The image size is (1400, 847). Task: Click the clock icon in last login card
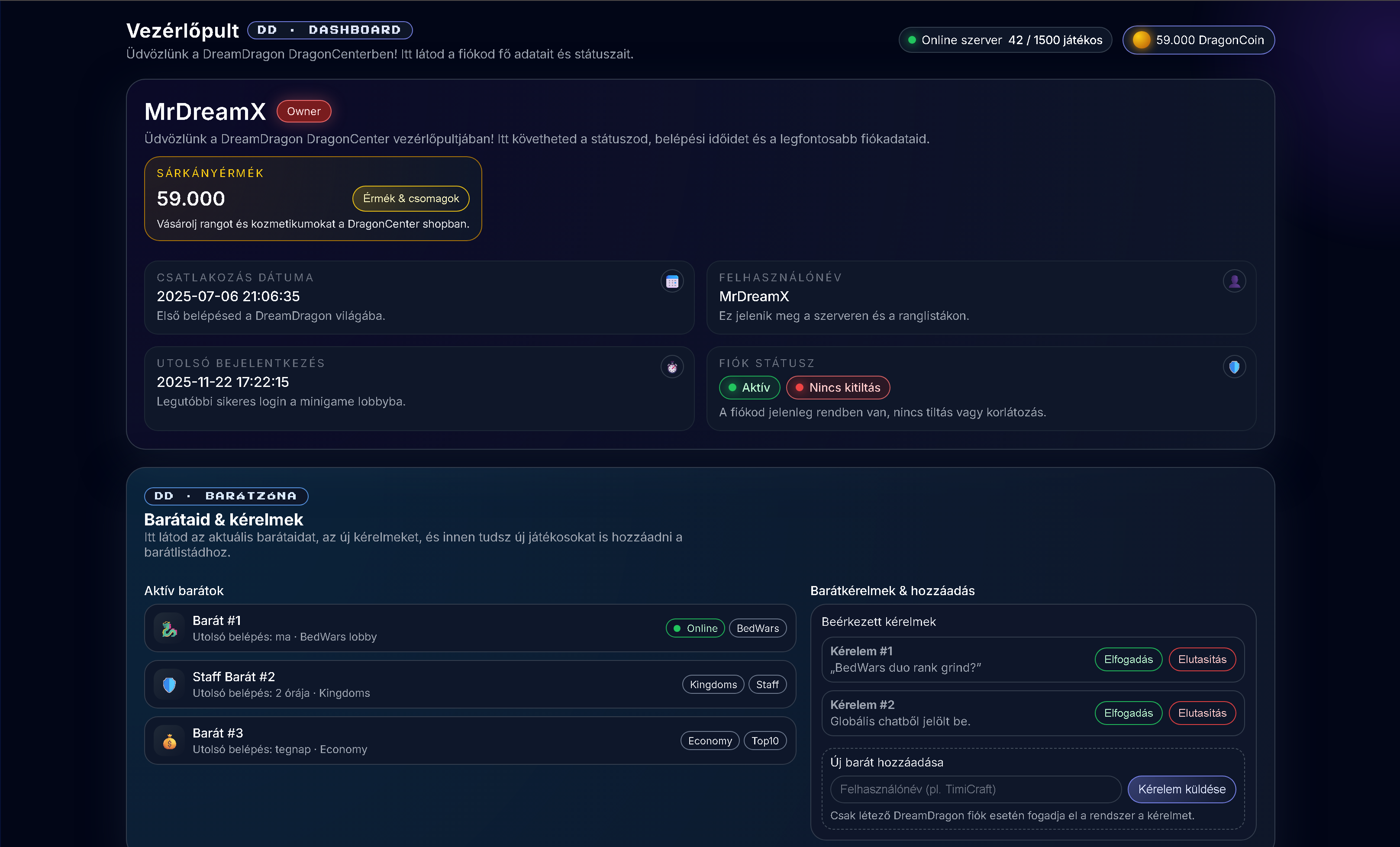(x=672, y=367)
